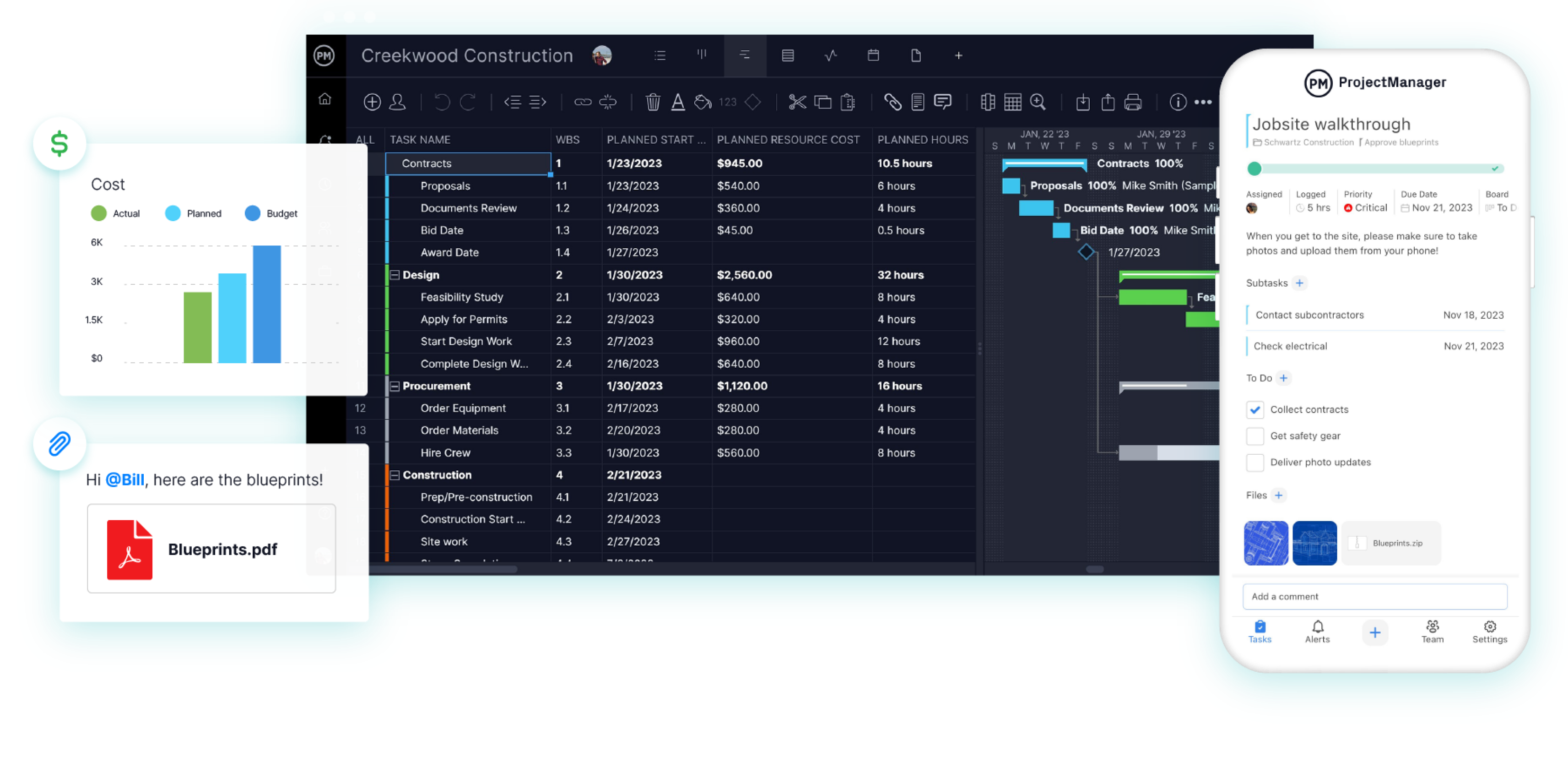The height and width of the screenshot is (784, 1568).
Task: Open the Team tab on mobile
Action: [1433, 632]
